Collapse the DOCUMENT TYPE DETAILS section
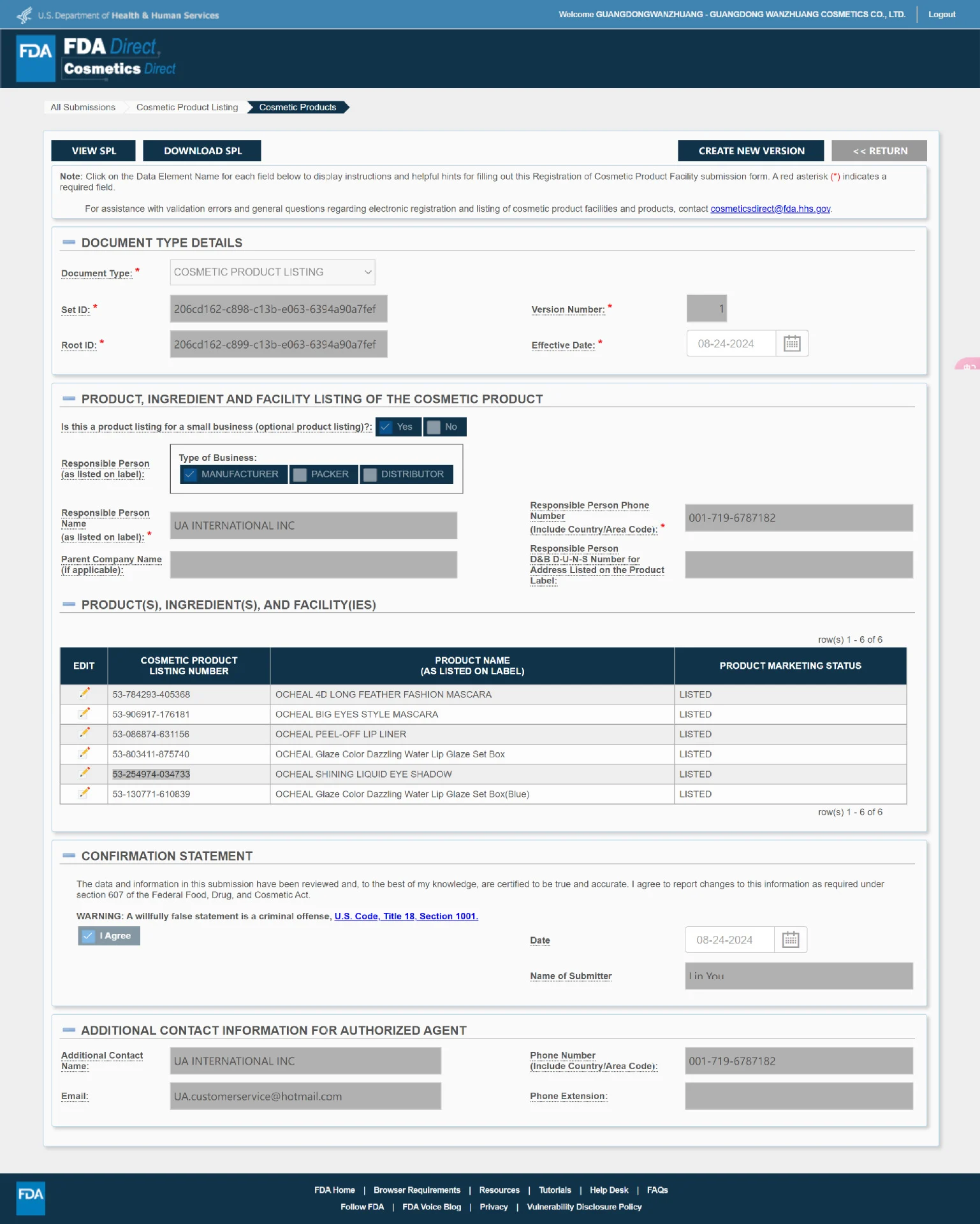The width and height of the screenshot is (980, 1224). tap(69, 242)
